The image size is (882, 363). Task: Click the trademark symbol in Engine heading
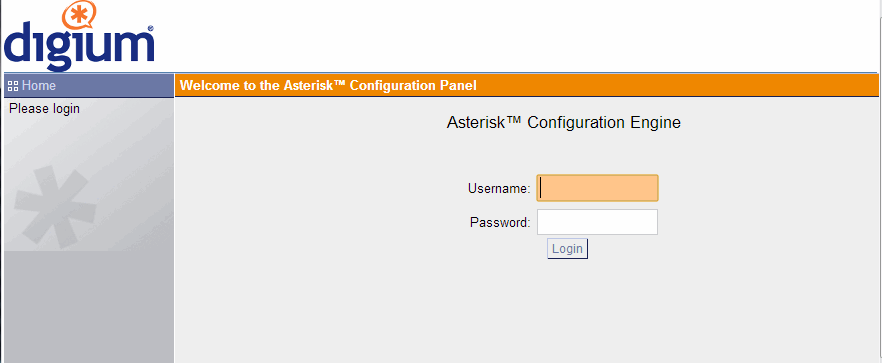click(515, 120)
